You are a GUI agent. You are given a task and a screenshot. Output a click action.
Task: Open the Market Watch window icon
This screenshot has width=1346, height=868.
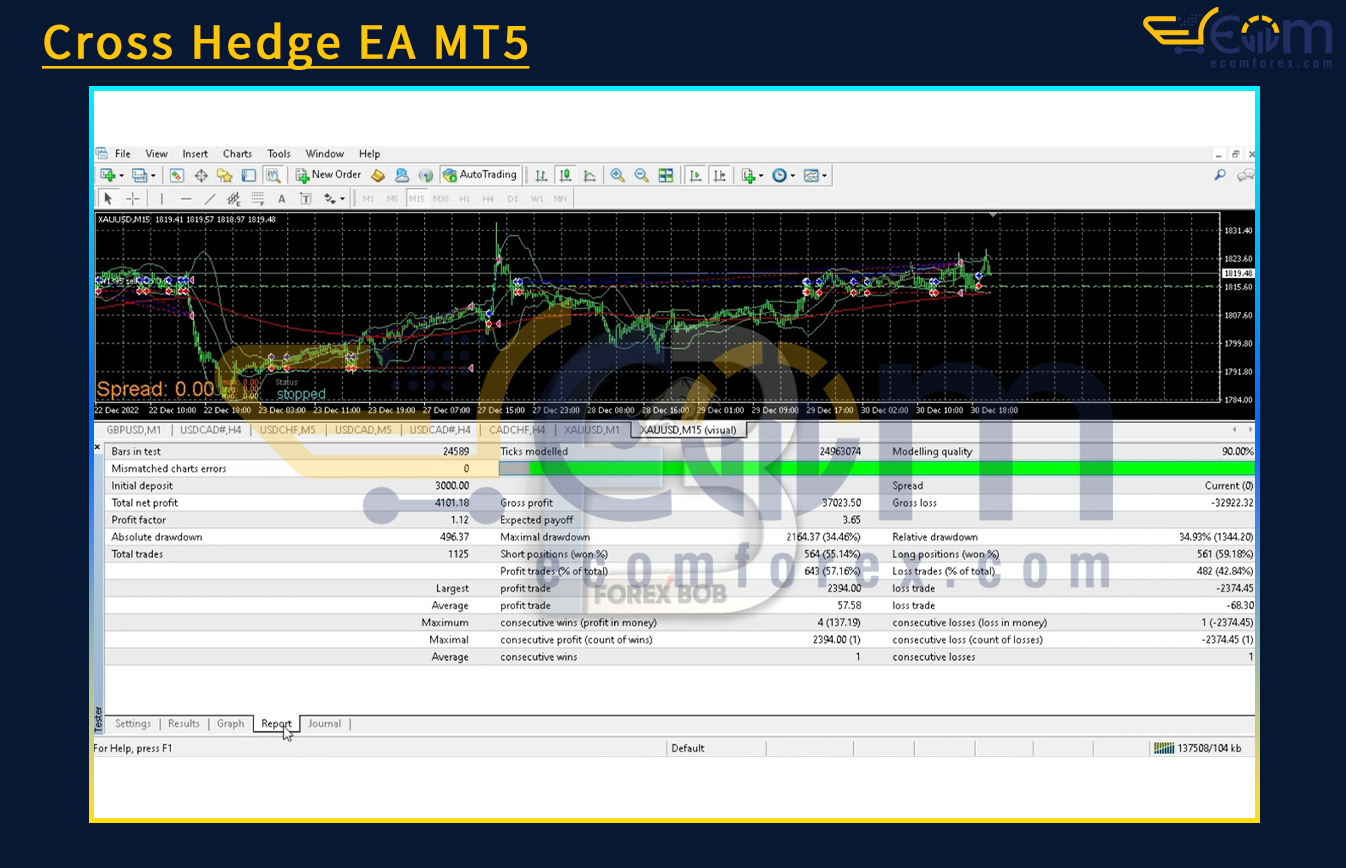(x=176, y=175)
